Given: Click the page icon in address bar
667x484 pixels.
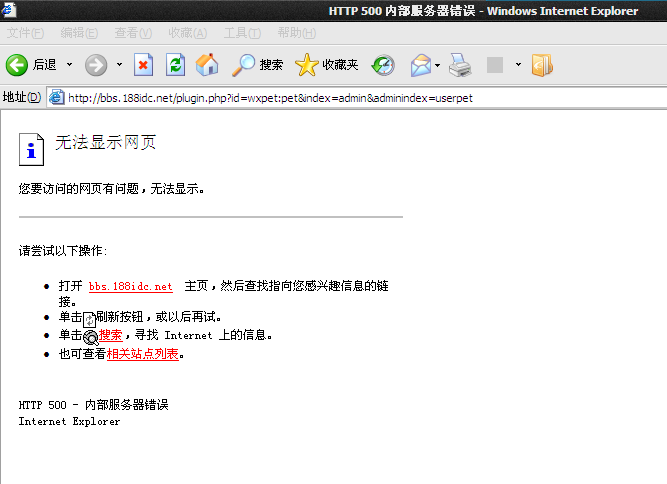Looking at the screenshot, I should pyautogui.click(x=57, y=98).
